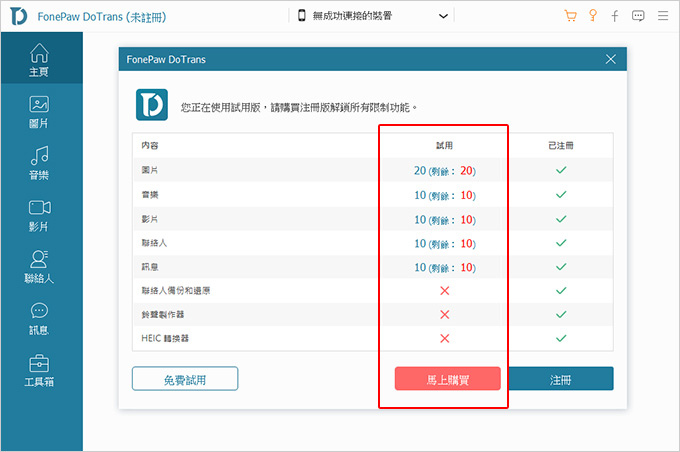Viewport: 680px width, 452px height.
Task: Click the DoTrans logo inside the dialog
Action: point(152,105)
